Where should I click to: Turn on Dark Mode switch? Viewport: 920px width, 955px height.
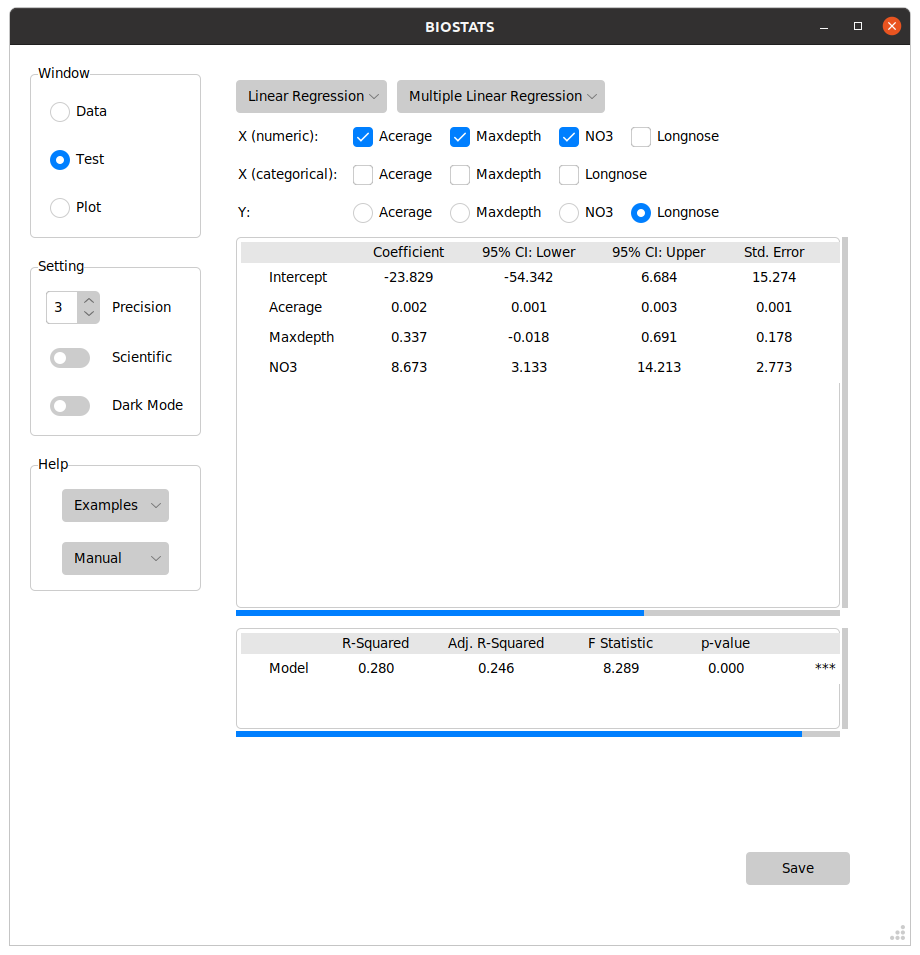(70, 405)
